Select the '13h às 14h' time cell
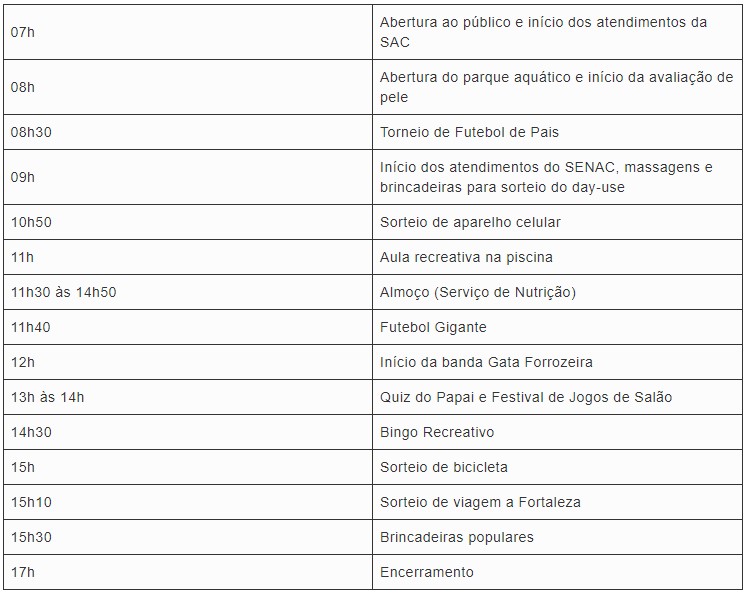This screenshot has height=594, width=747. click(x=48, y=397)
